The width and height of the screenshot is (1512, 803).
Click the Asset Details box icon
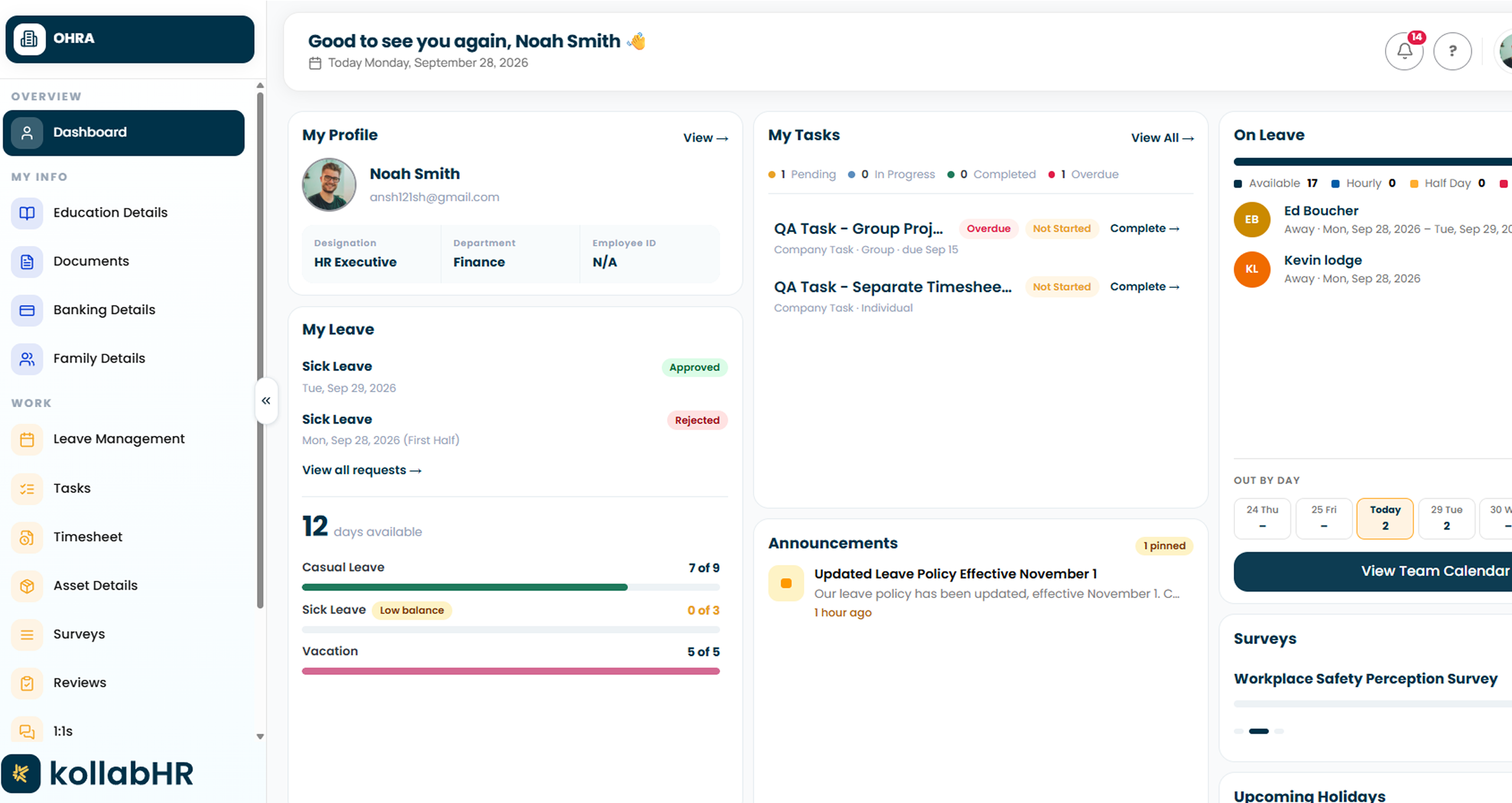(x=27, y=586)
